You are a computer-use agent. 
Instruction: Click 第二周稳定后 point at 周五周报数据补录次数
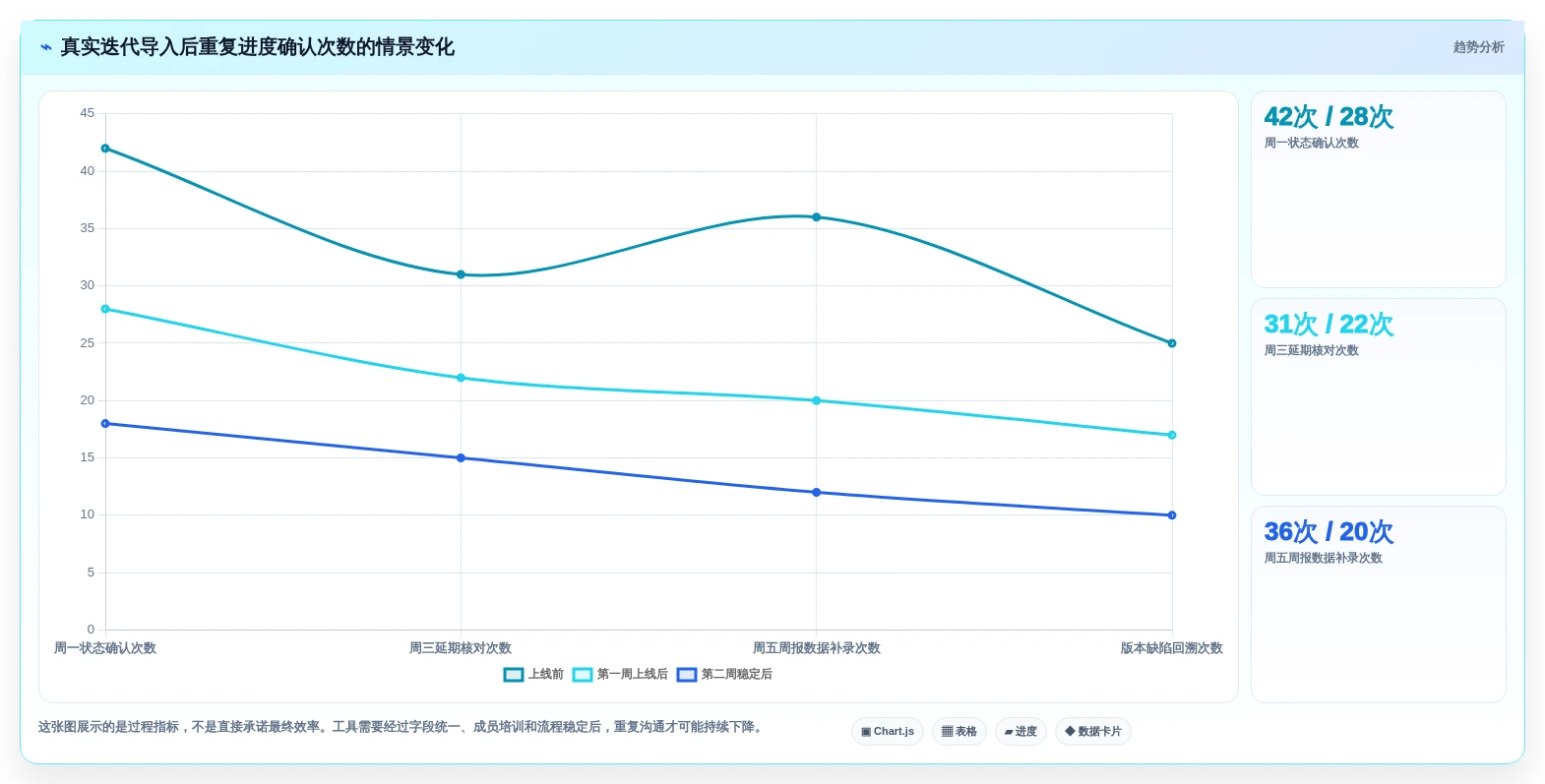click(x=816, y=493)
